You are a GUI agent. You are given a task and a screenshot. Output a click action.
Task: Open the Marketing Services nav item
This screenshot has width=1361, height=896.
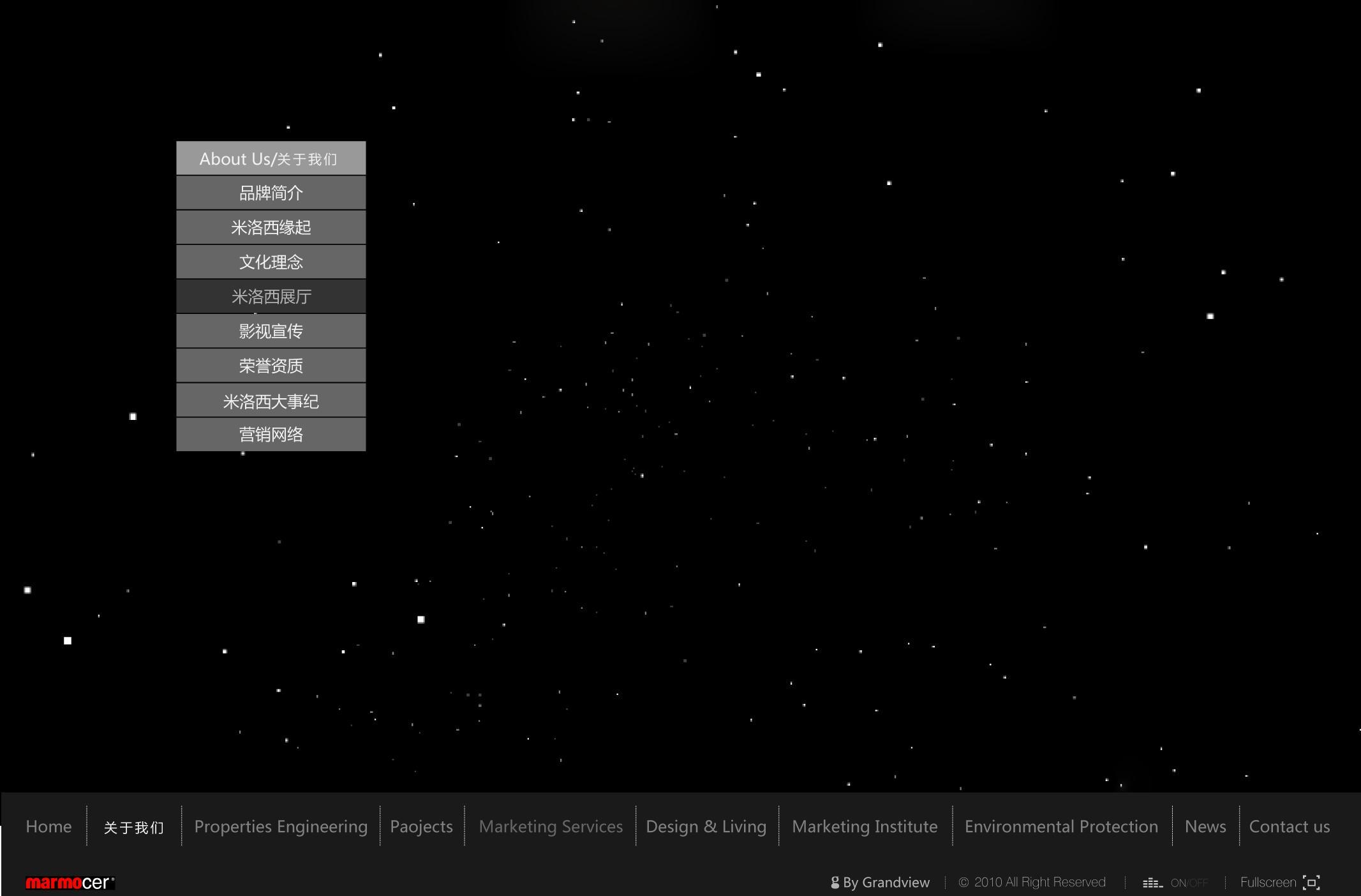coord(551,826)
